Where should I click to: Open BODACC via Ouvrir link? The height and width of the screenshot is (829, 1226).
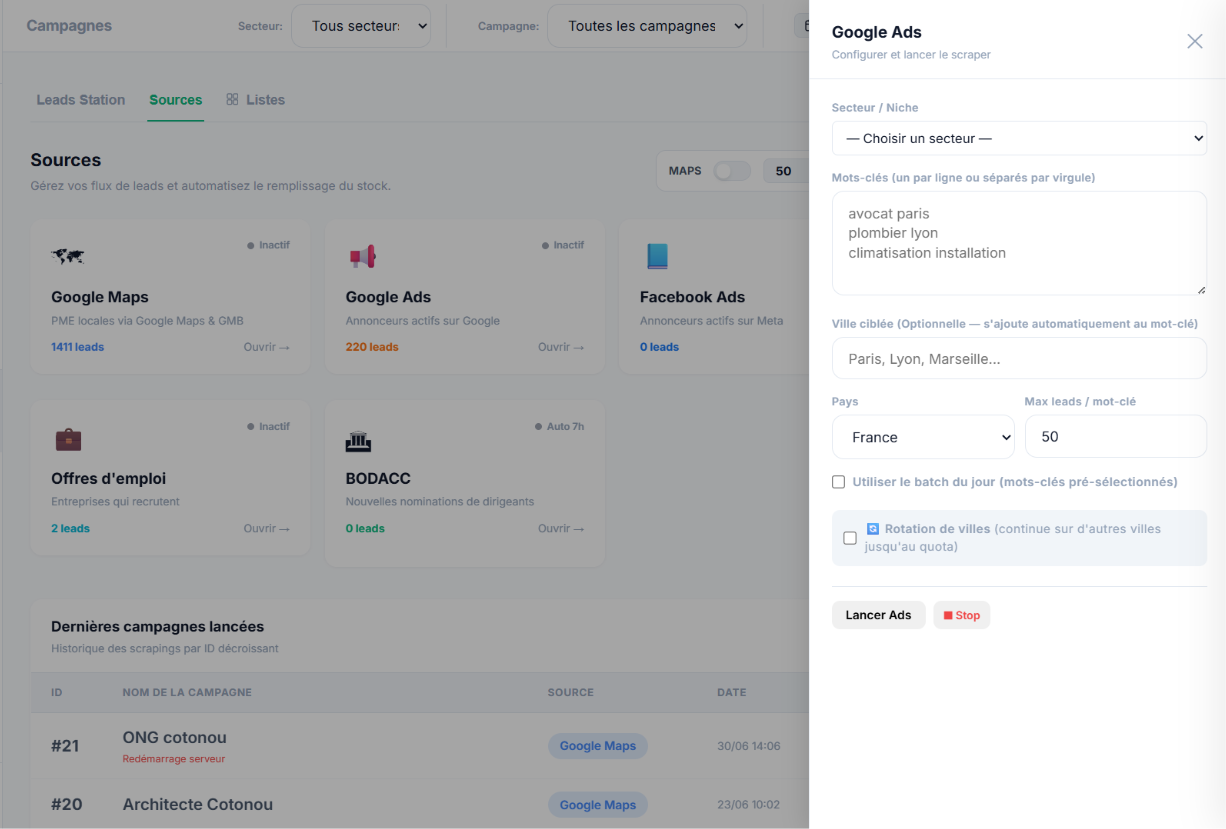[x=561, y=528]
